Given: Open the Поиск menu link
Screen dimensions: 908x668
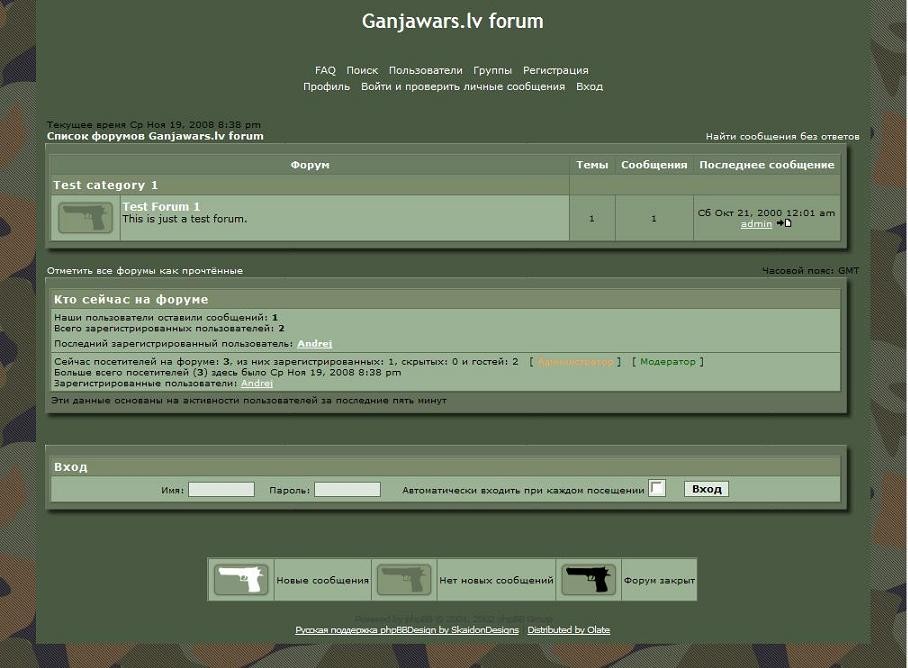Looking at the screenshot, I should click(362, 70).
